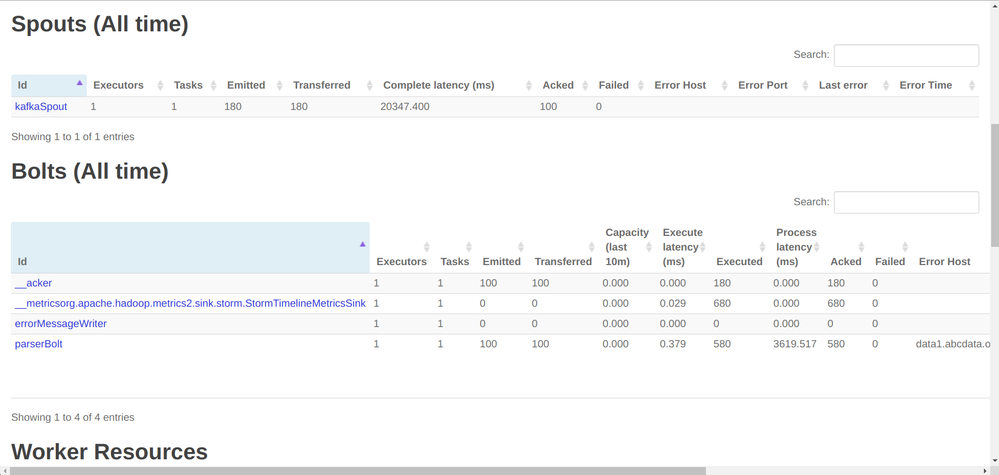Sort Spouts table by Last error
The height and width of the screenshot is (475, 999).
coord(853,85)
